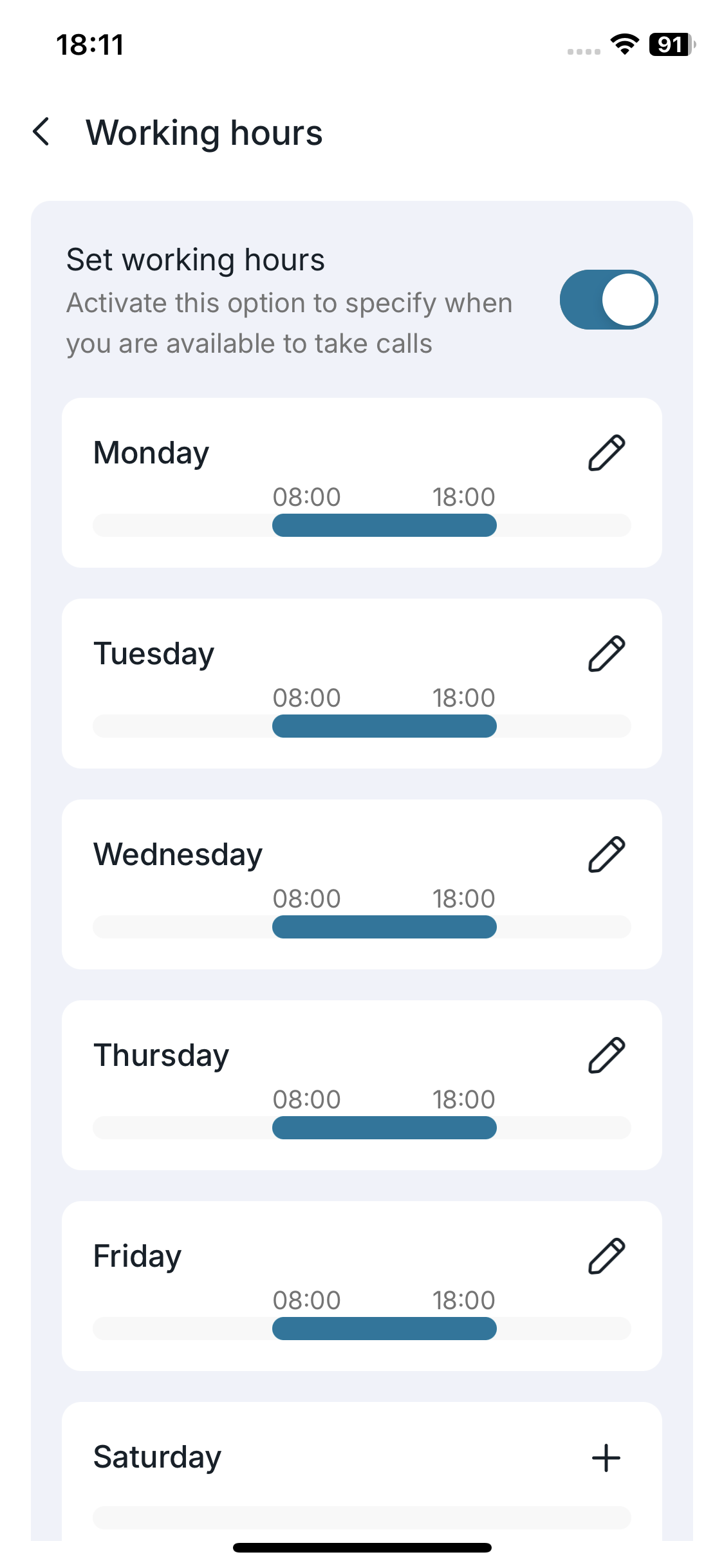Viewport: 724px width, 1568px height.
Task: Tap the battery indicator showing 91
Action: (671, 44)
